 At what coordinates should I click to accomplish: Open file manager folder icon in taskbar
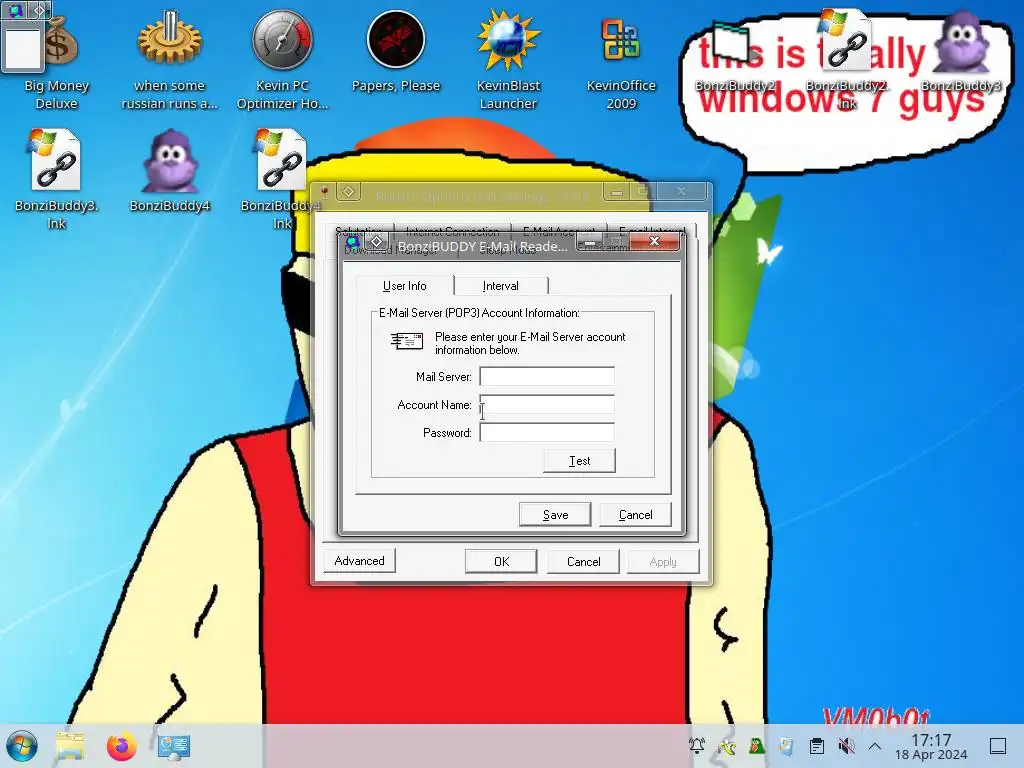[x=71, y=746]
